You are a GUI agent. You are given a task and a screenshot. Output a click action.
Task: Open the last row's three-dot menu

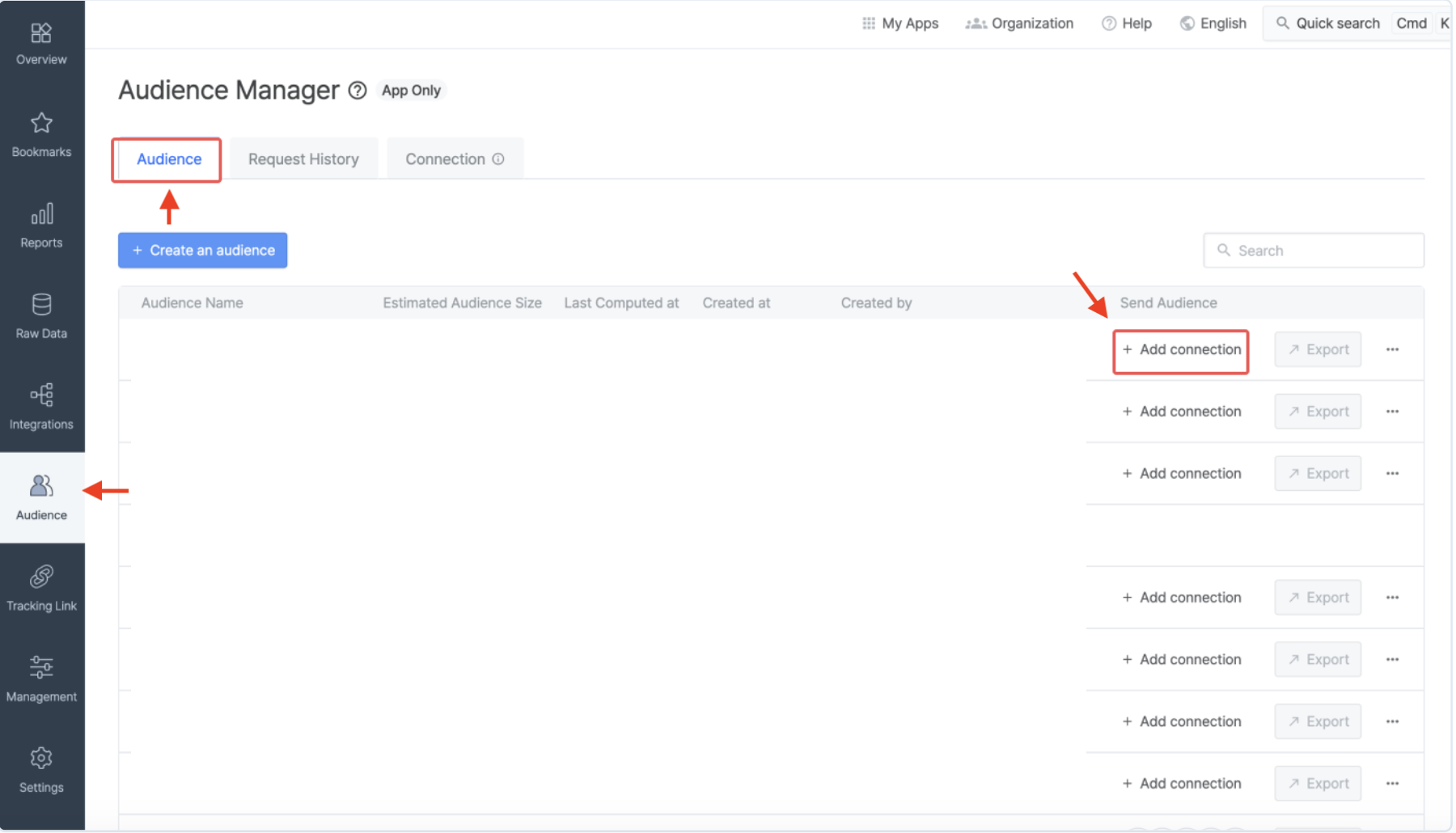coord(1392,784)
